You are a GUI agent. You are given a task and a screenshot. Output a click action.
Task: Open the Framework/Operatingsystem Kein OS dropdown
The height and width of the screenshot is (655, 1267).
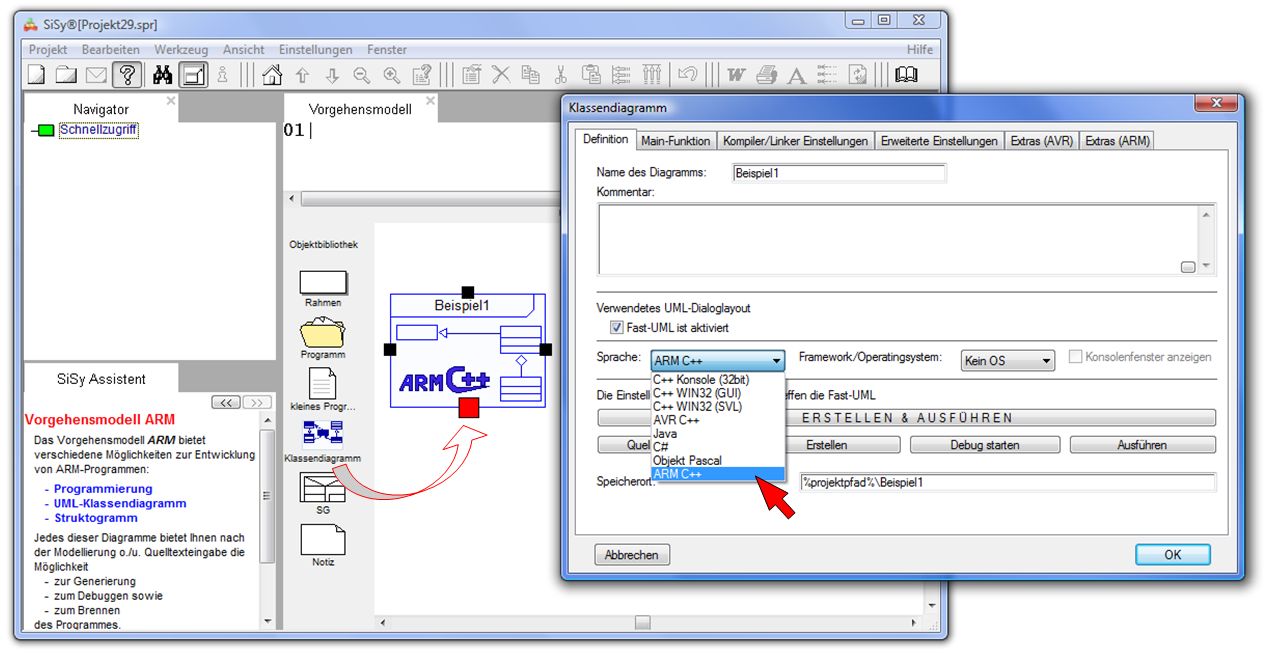(1008, 360)
